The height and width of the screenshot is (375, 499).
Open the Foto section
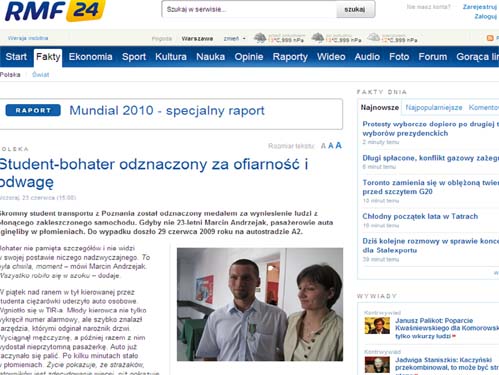click(x=399, y=57)
